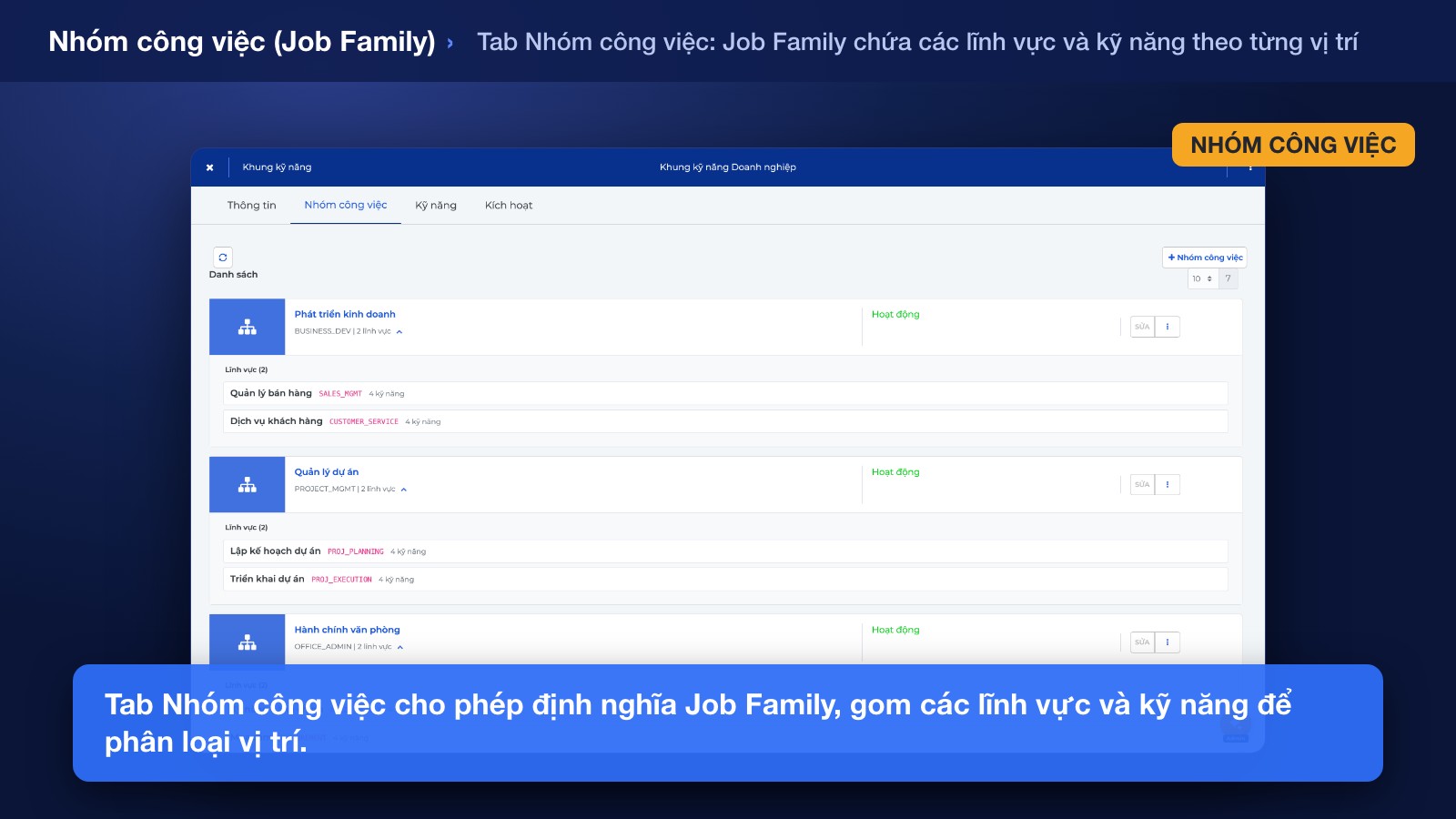Click Hoạt động status of Quản lý dự án
This screenshot has width=1456, height=819.
895,472
